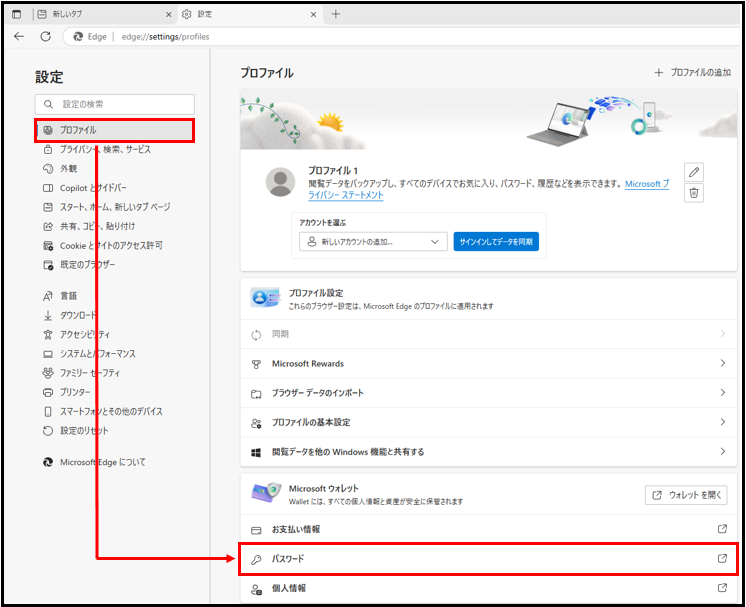Click サインインしてデータを同期 button
746x607 pixels.
496,242
